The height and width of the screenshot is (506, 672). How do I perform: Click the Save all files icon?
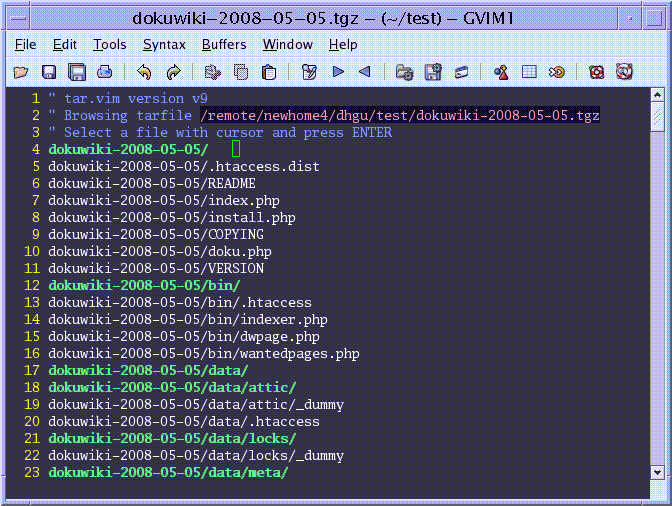click(77, 72)
